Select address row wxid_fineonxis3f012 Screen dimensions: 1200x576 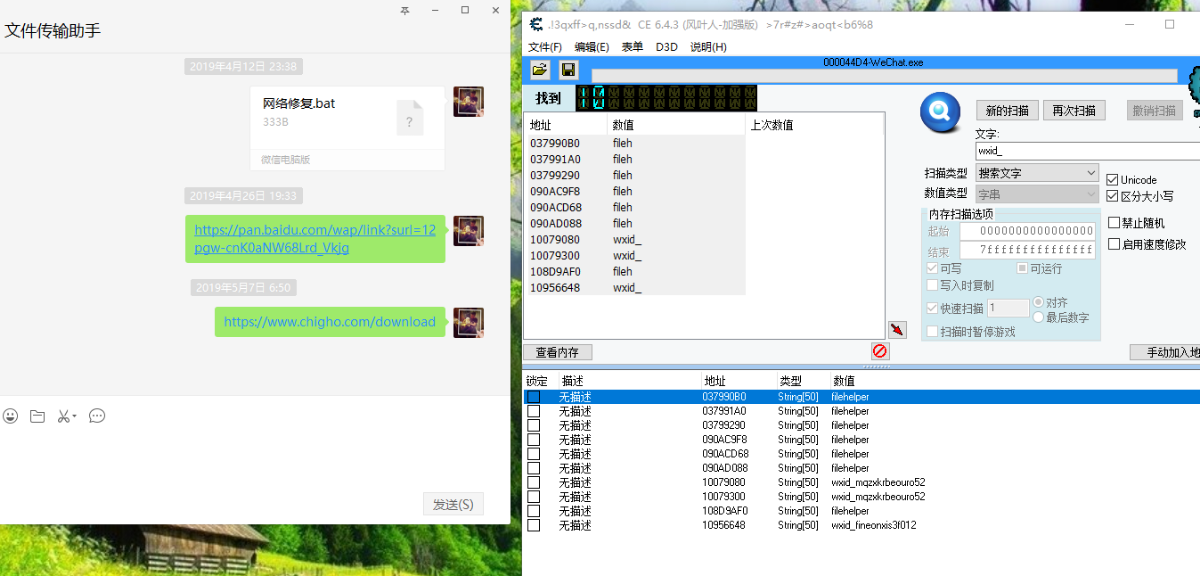pos(862,525)
